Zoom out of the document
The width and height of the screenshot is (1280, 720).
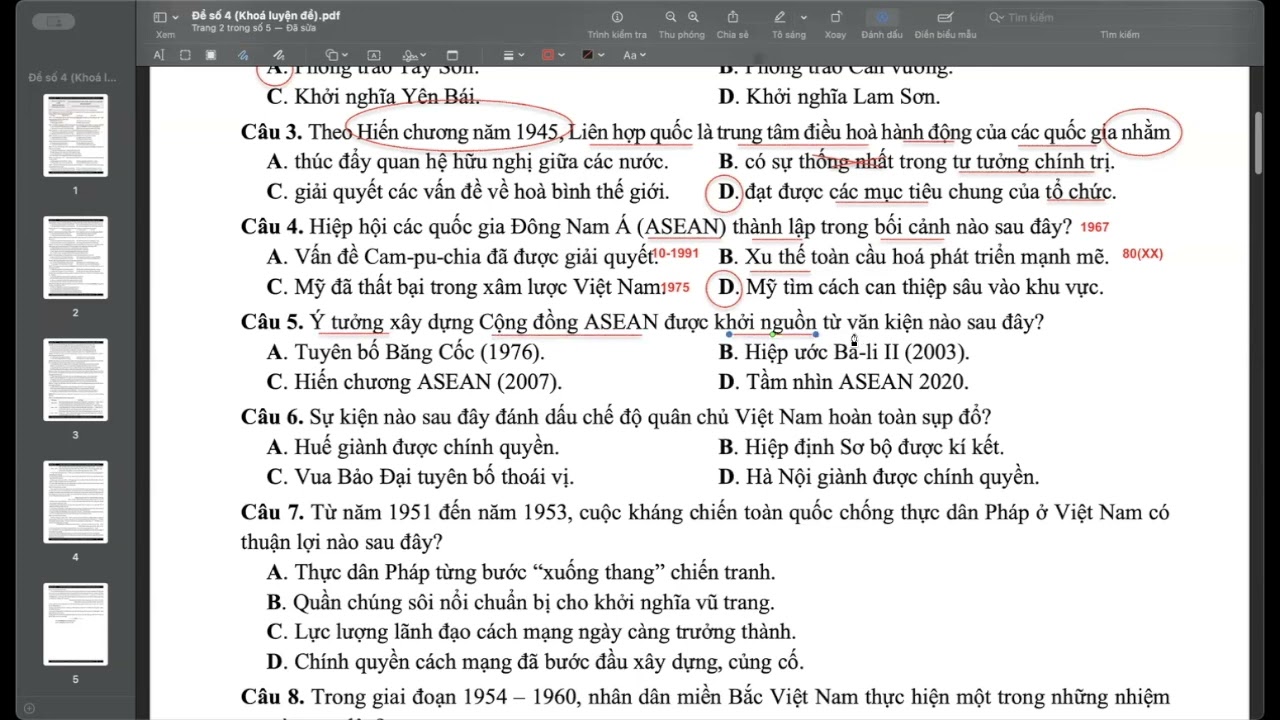tap(671, 17)
